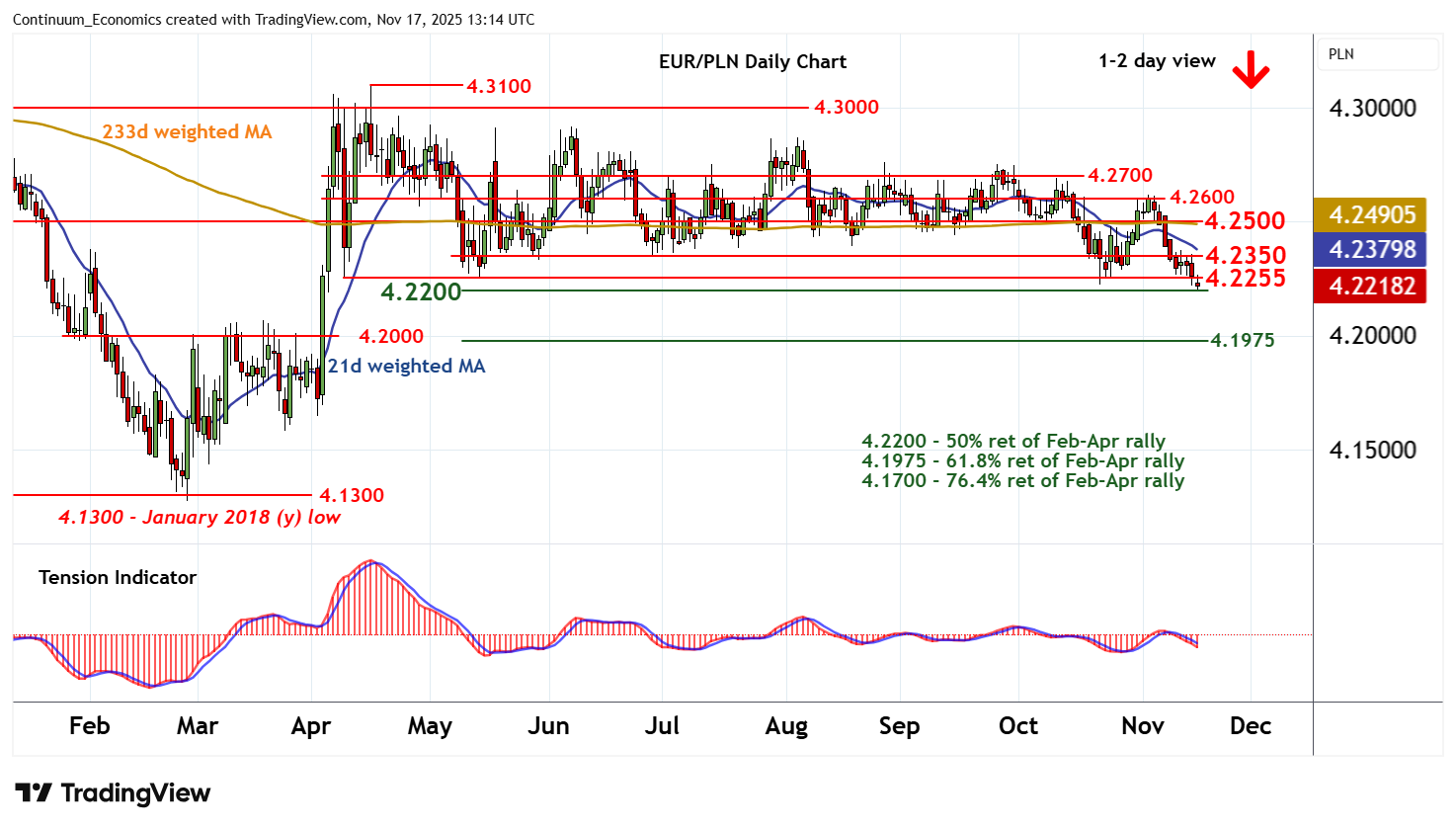Screen dimensions: 1456x830
Task: Click the 4.3100 resistance level label
Action: [x=499, y=87]
